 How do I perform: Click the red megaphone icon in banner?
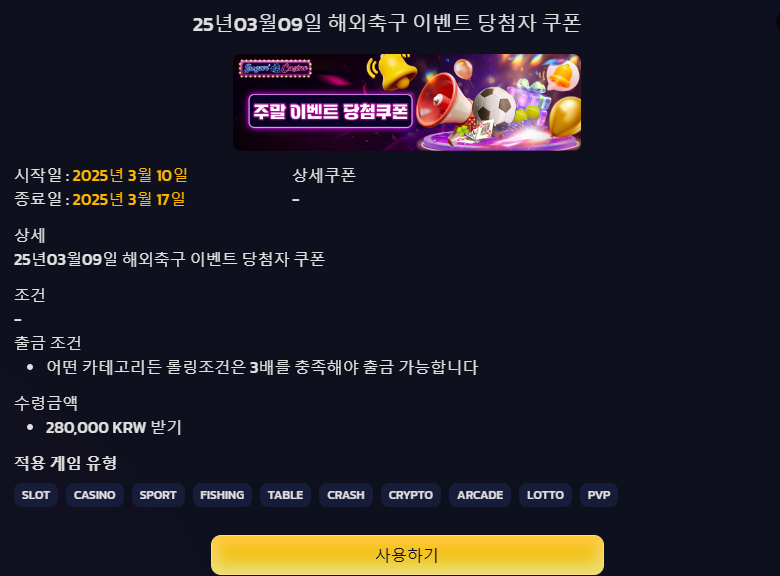[x=442, y=99]
